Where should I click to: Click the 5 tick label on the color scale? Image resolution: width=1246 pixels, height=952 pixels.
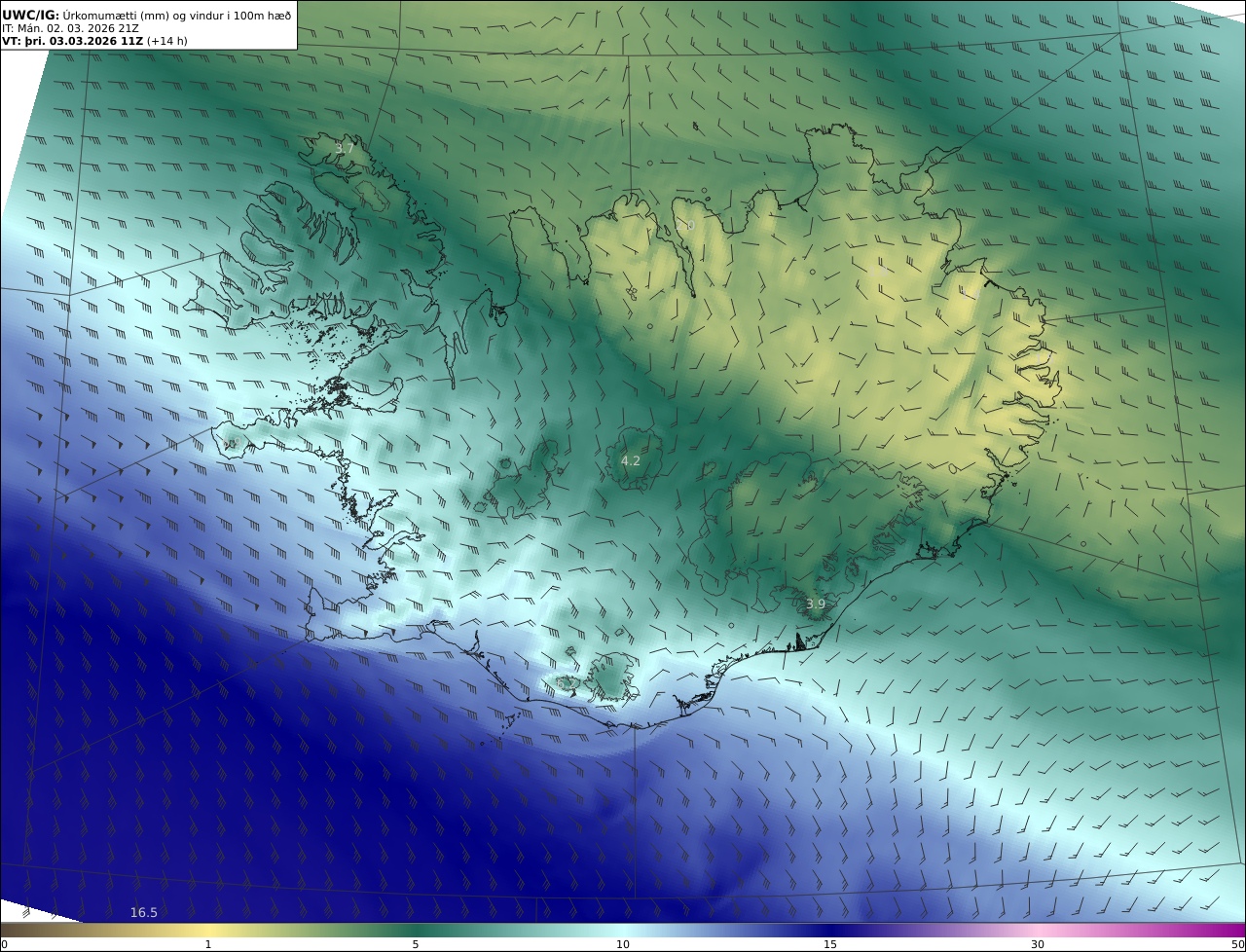416,944
